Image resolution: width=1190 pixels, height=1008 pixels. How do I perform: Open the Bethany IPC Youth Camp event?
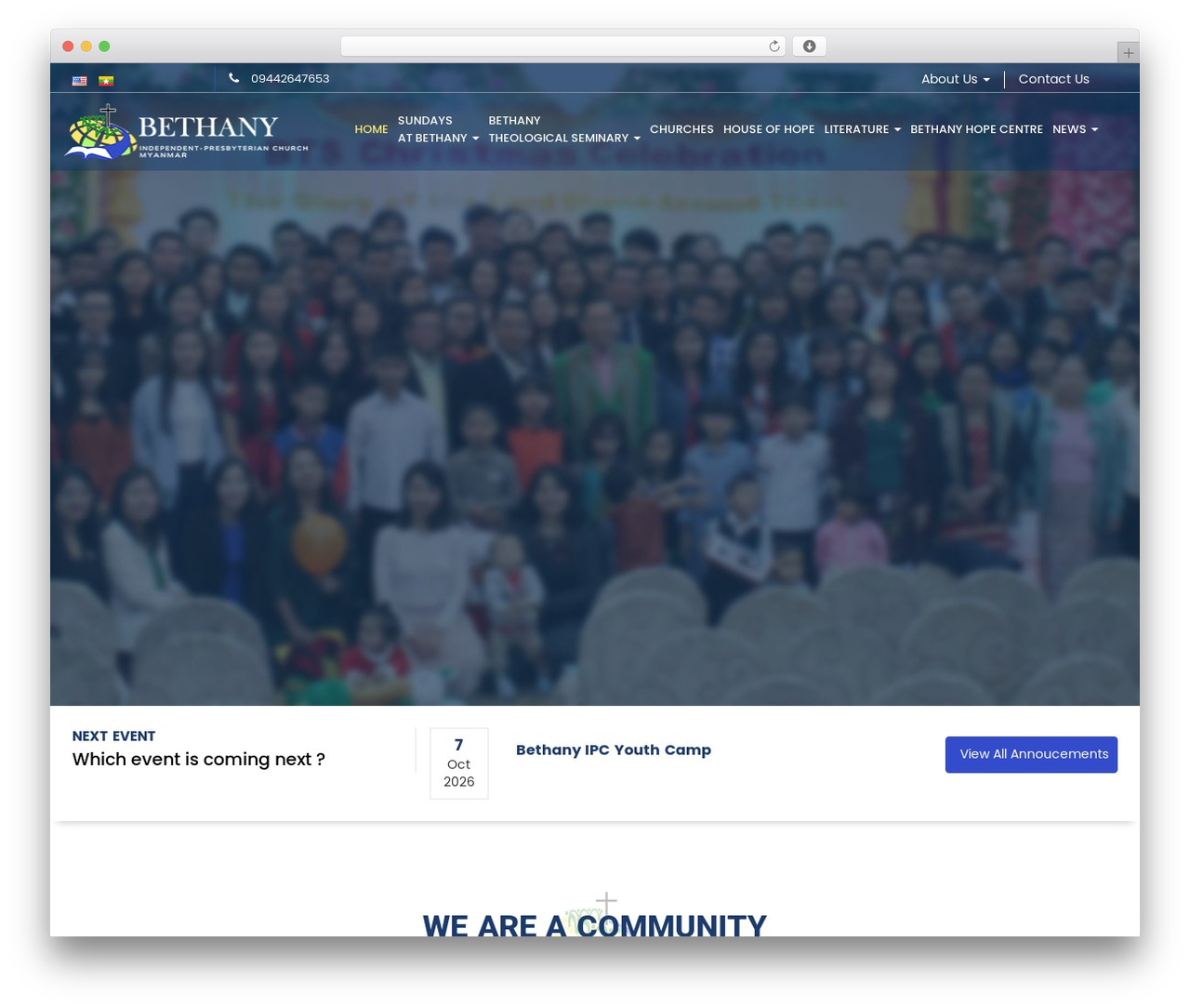(614, 749)
